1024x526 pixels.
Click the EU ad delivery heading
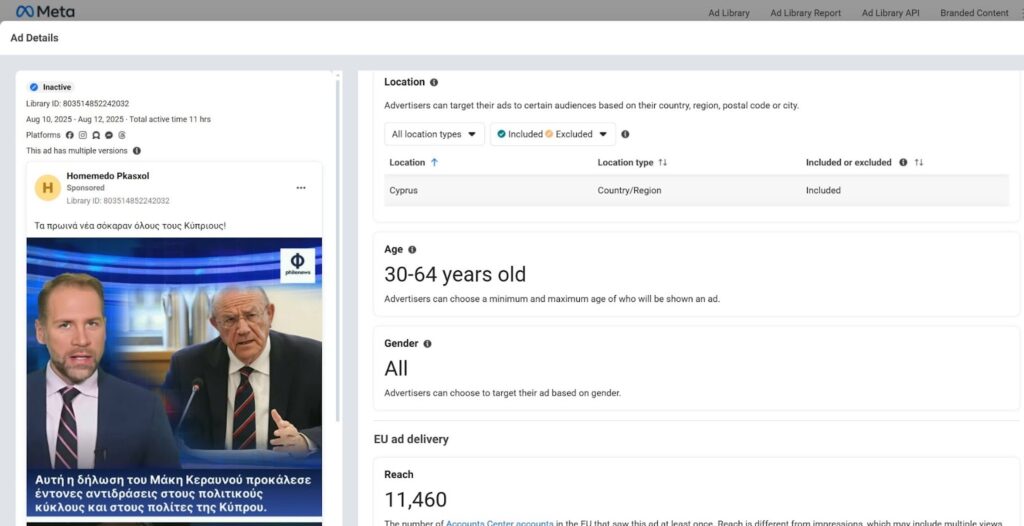411,439
